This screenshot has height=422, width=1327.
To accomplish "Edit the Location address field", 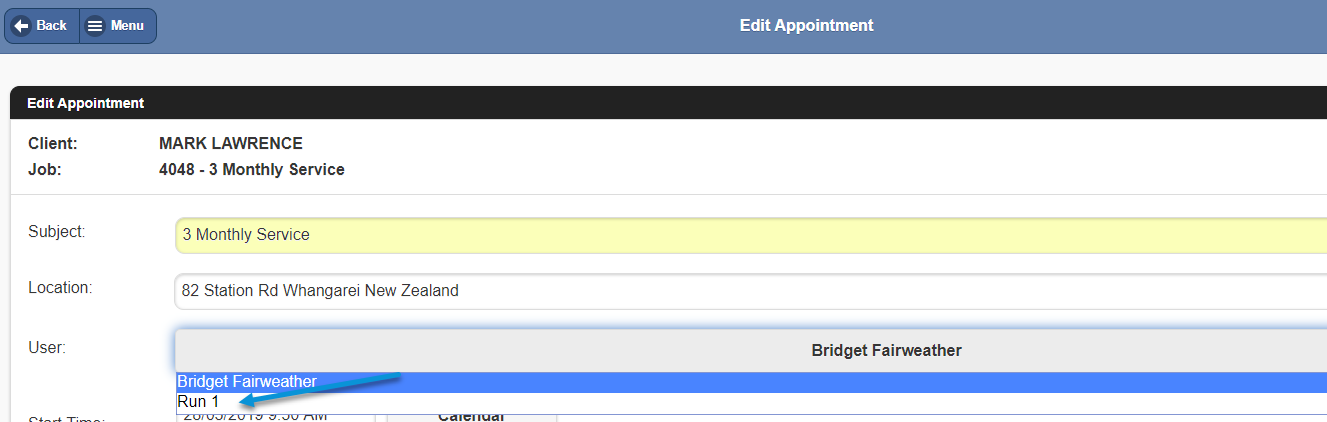I will point(750,291).
